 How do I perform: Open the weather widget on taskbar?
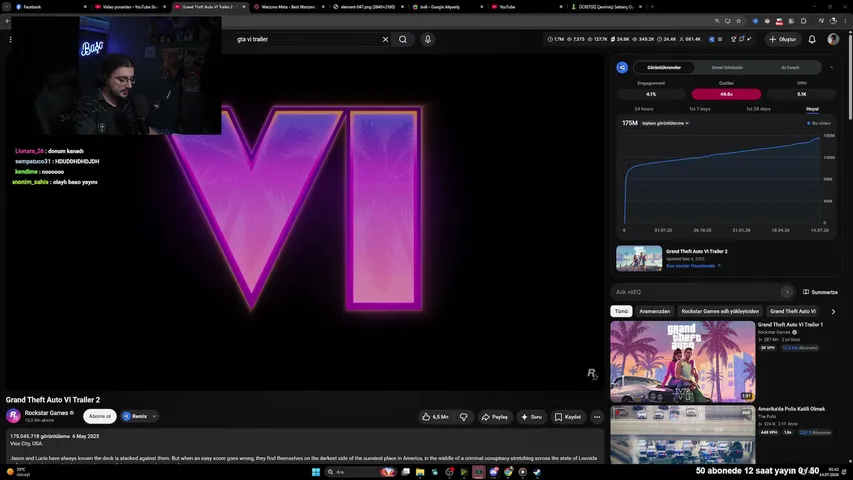tap(18, 472)
